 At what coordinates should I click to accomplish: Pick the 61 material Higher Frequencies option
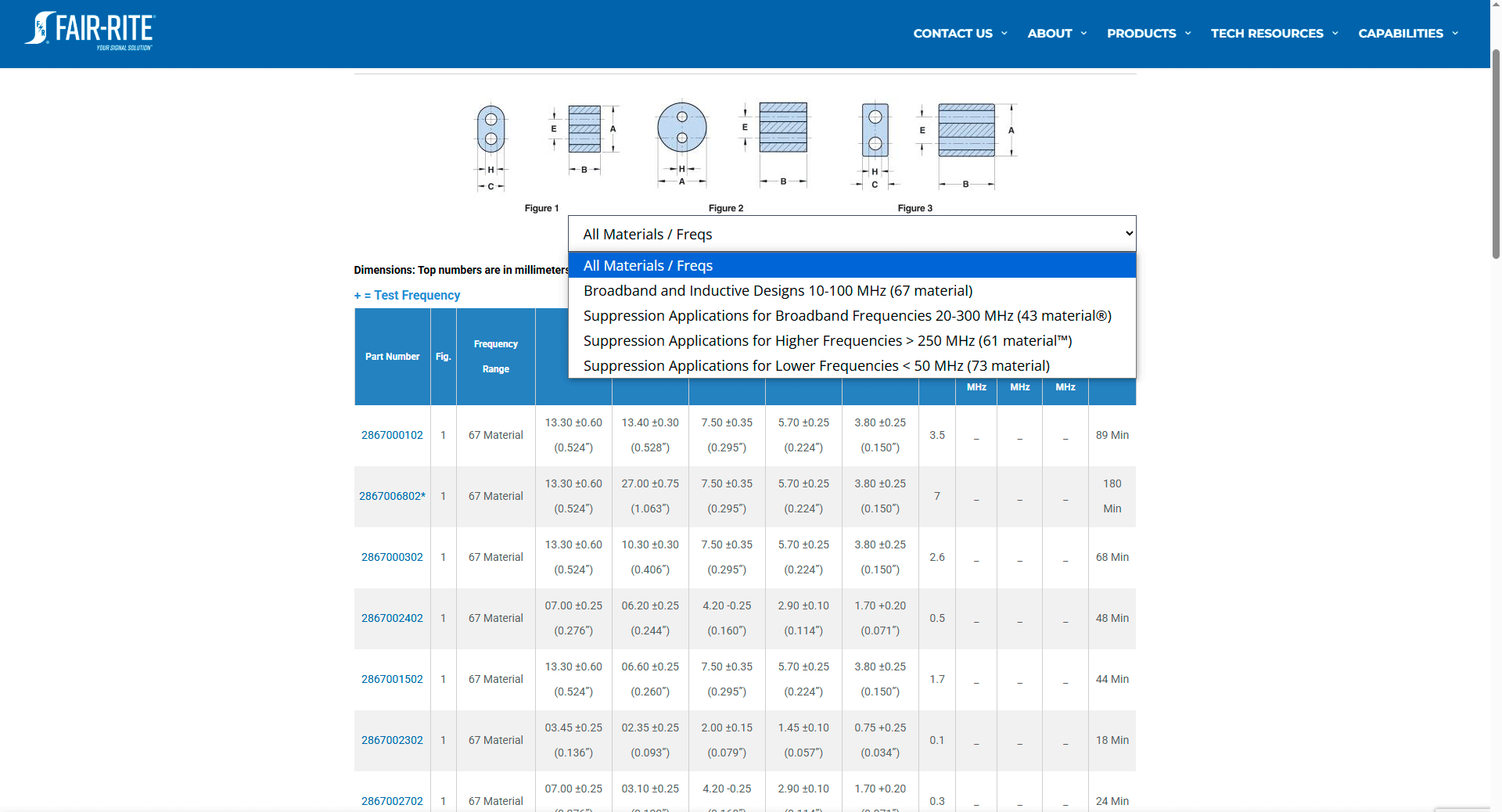tap(827, 341)
